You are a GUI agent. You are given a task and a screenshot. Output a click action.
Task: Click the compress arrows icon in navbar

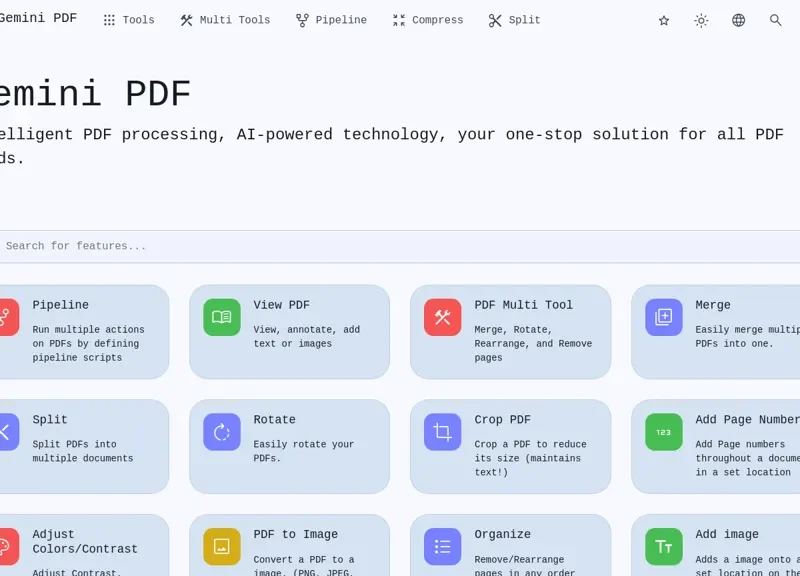(x=398, y=20)
